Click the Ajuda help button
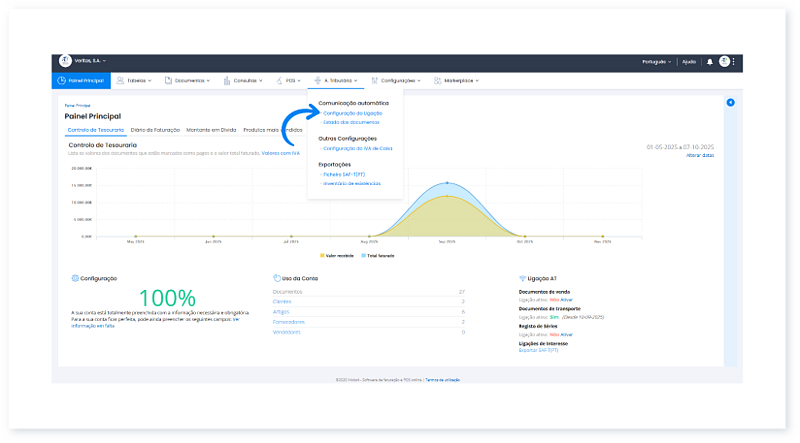Screen dimensions: 800x443 [x=689, y=62]
